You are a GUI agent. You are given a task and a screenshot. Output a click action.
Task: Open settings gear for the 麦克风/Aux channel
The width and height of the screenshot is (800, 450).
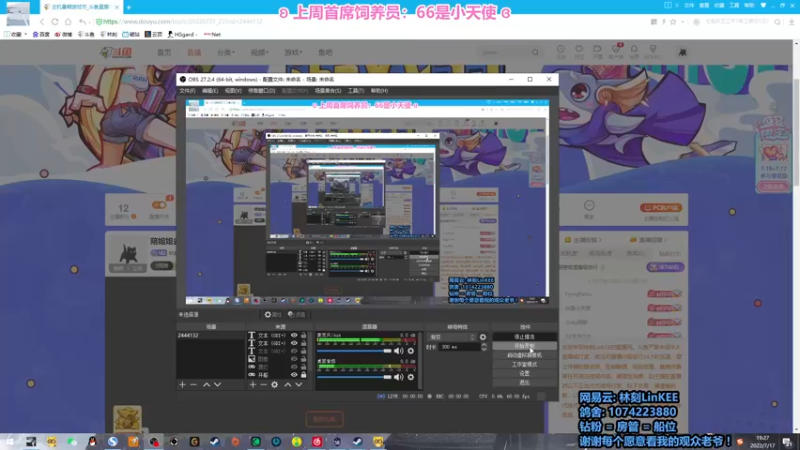pos(411,351)
